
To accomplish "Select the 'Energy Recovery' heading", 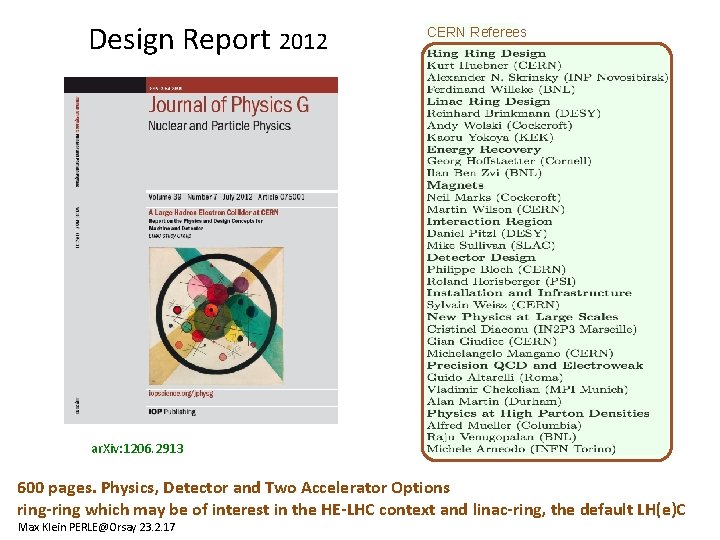I will pos(484,149).
